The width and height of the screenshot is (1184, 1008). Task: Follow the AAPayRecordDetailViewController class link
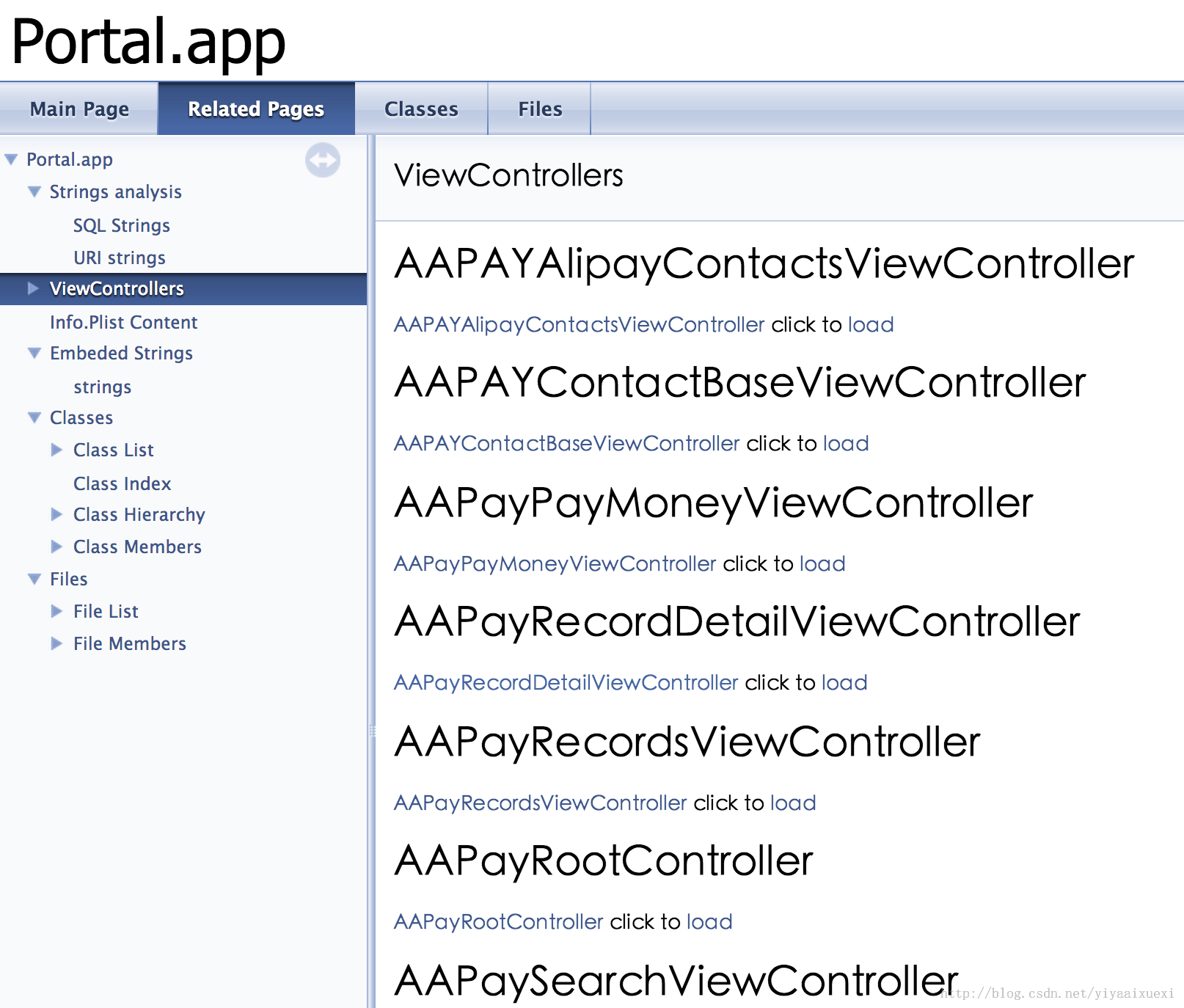pyautogui.click(x=566, y=682)
